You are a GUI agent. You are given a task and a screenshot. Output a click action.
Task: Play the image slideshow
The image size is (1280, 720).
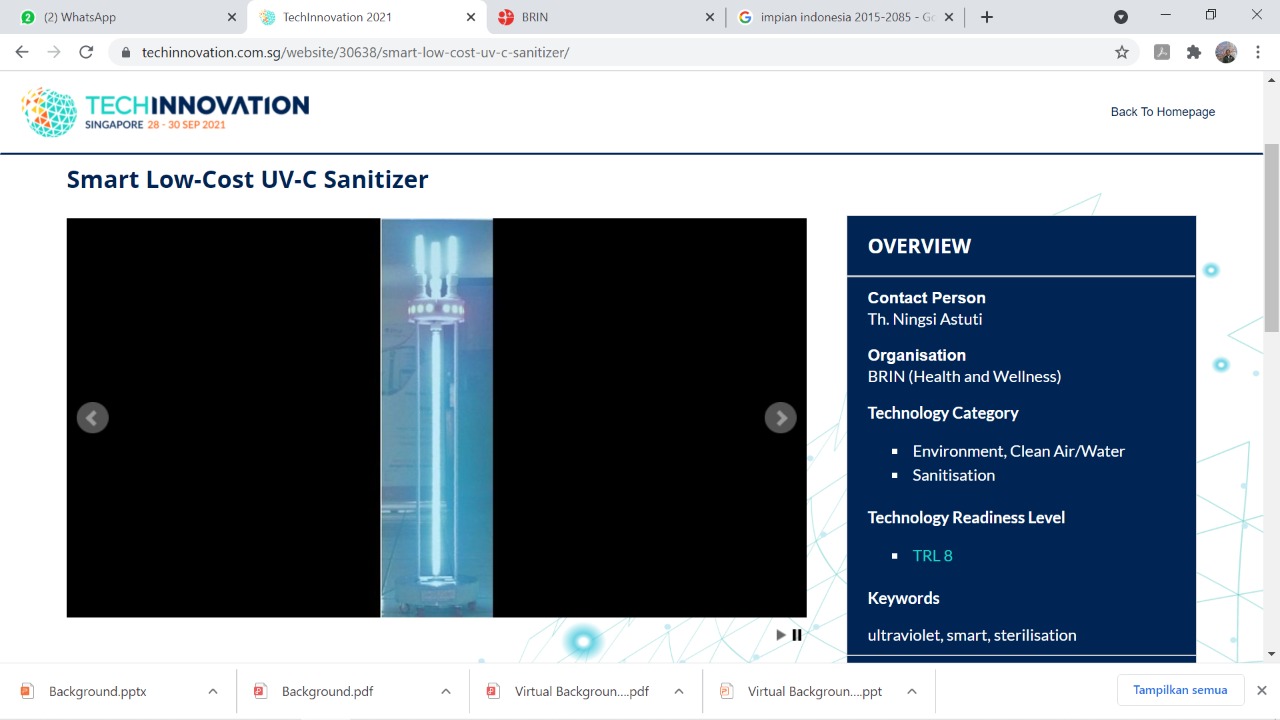[x=781, y=635]
